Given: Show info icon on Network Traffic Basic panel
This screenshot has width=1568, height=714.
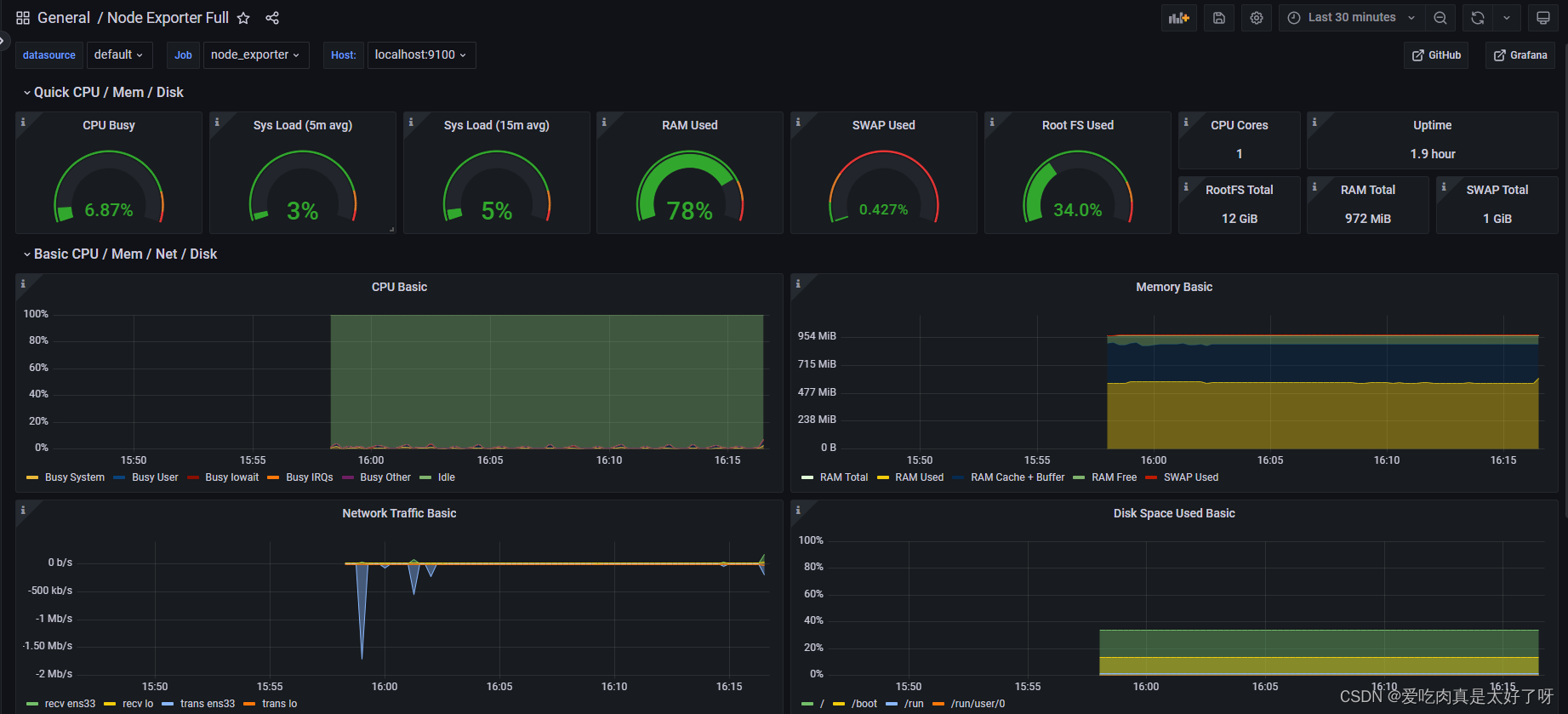Looking at the screenshot, I should [x=23, y=510].
